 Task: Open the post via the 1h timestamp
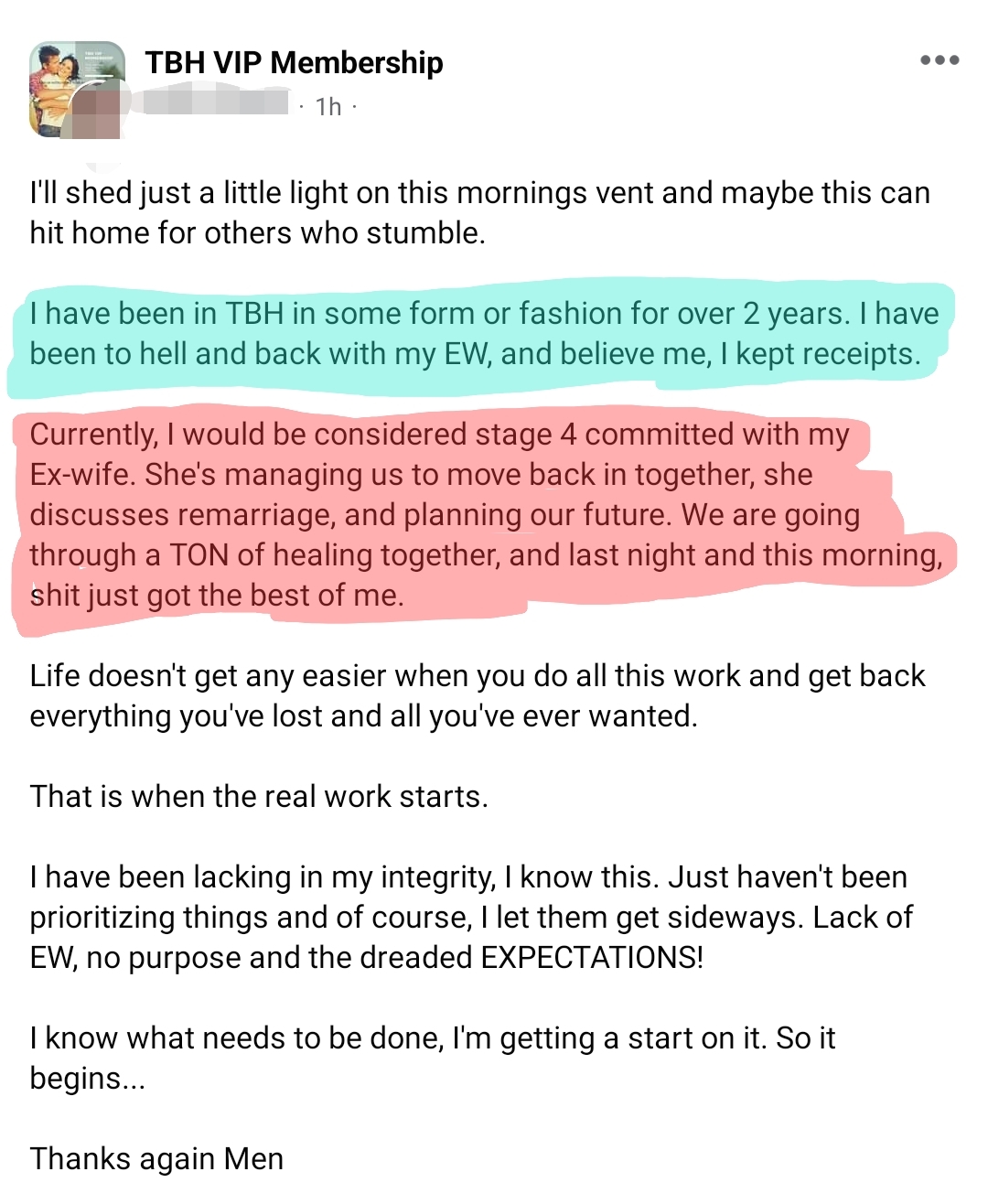coord(328,107)
